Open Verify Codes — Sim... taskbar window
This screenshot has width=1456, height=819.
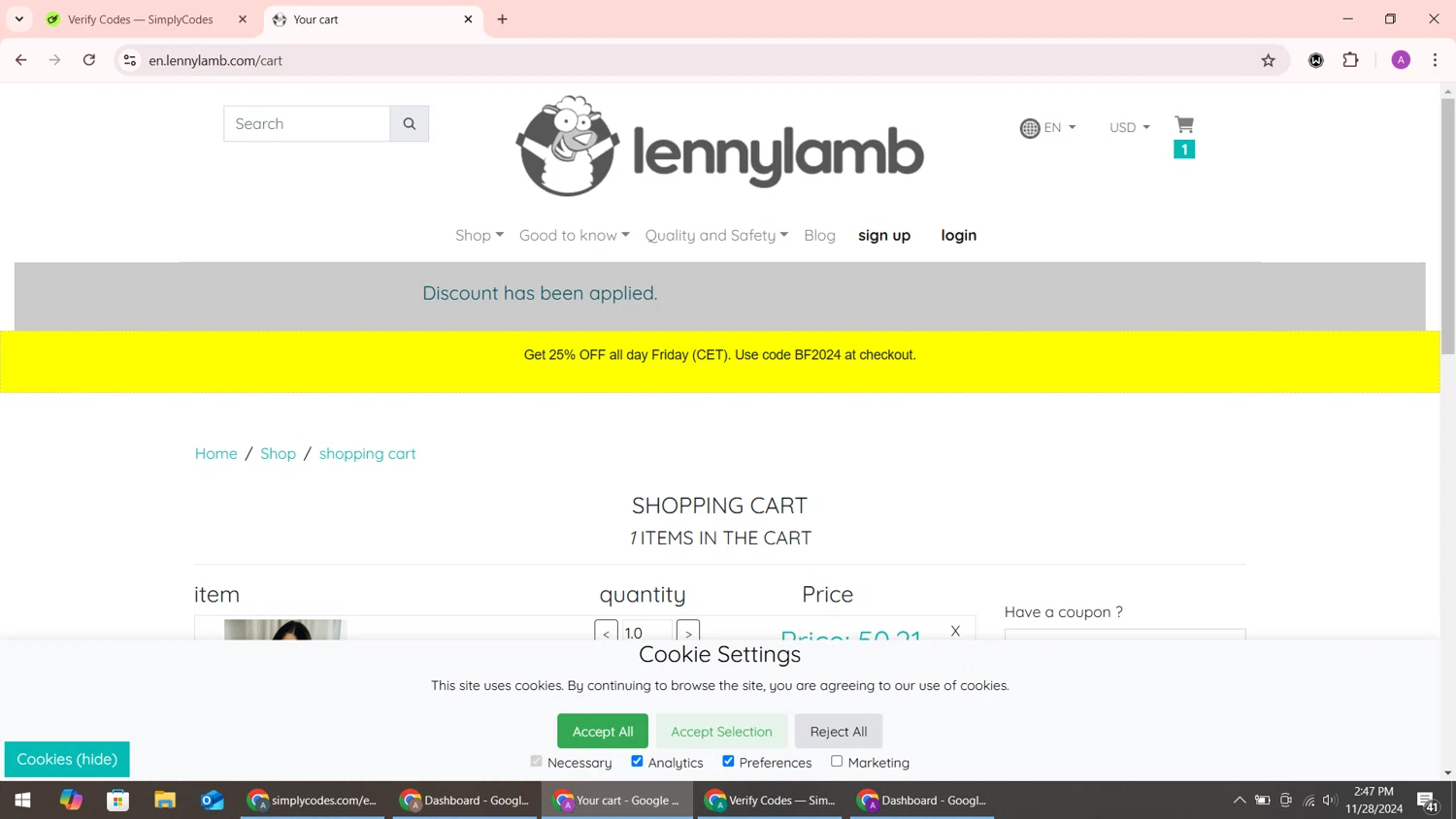[771, 801]
